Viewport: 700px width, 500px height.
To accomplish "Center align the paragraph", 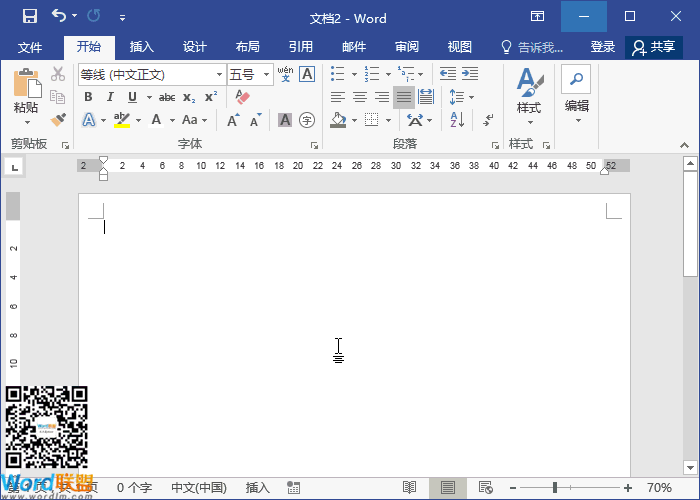I will point(359,97).
